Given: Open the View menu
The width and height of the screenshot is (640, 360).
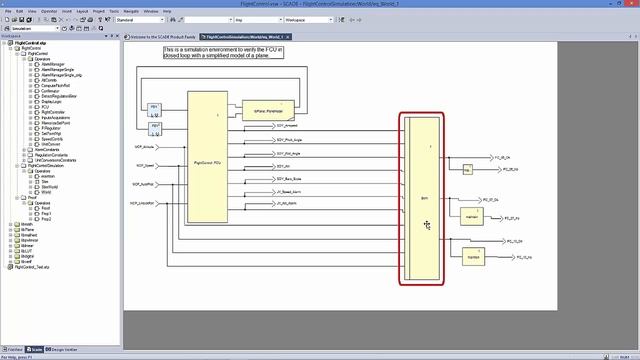Looking at the screenshot, I should coord(32,11).
